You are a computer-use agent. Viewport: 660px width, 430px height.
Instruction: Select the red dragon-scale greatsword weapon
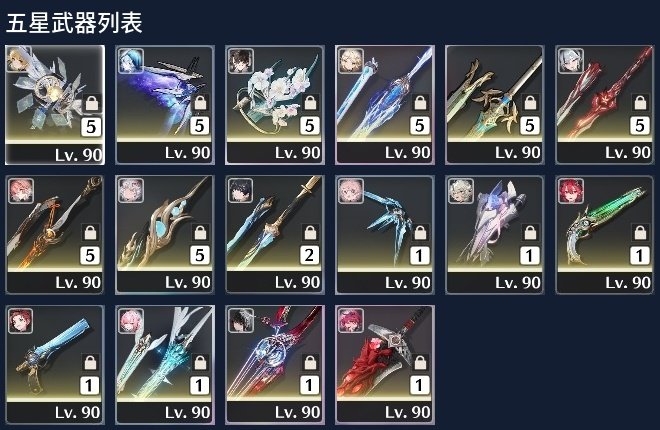click(x=385, y=365)
